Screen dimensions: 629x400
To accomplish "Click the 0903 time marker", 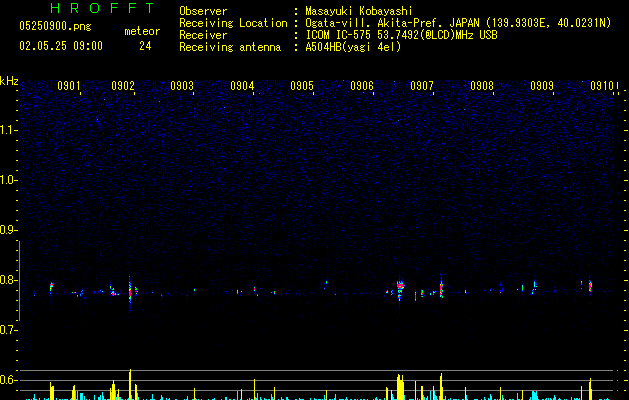I will 182,86.
